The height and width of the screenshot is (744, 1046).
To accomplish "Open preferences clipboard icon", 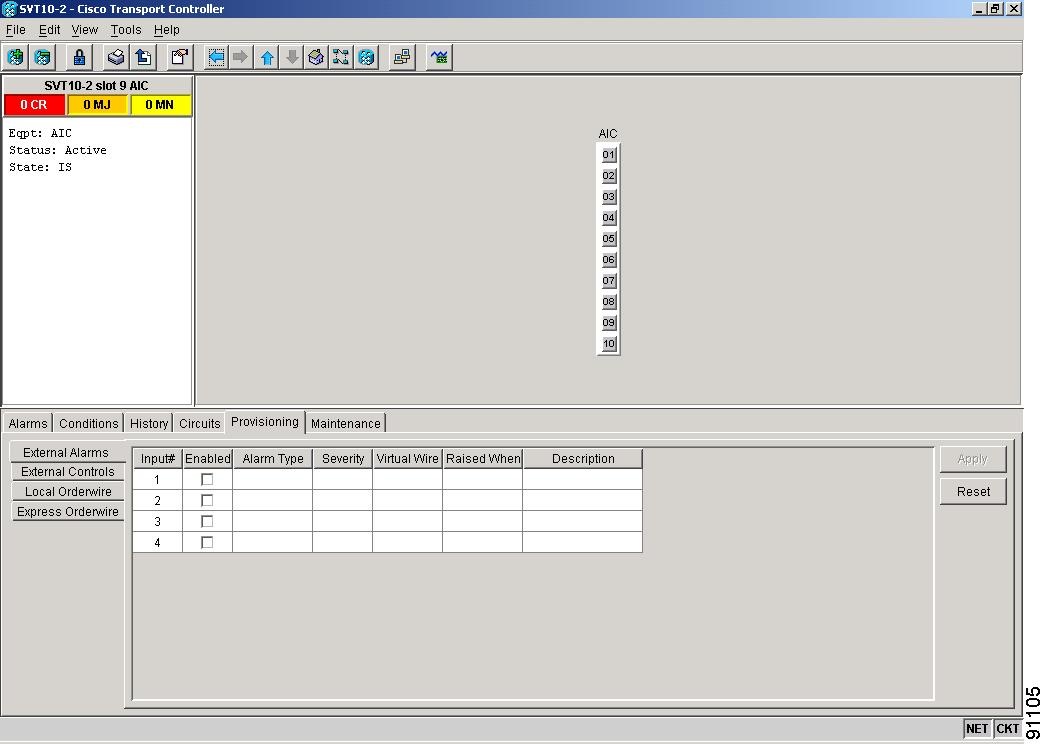I will (x=179, y=57).
